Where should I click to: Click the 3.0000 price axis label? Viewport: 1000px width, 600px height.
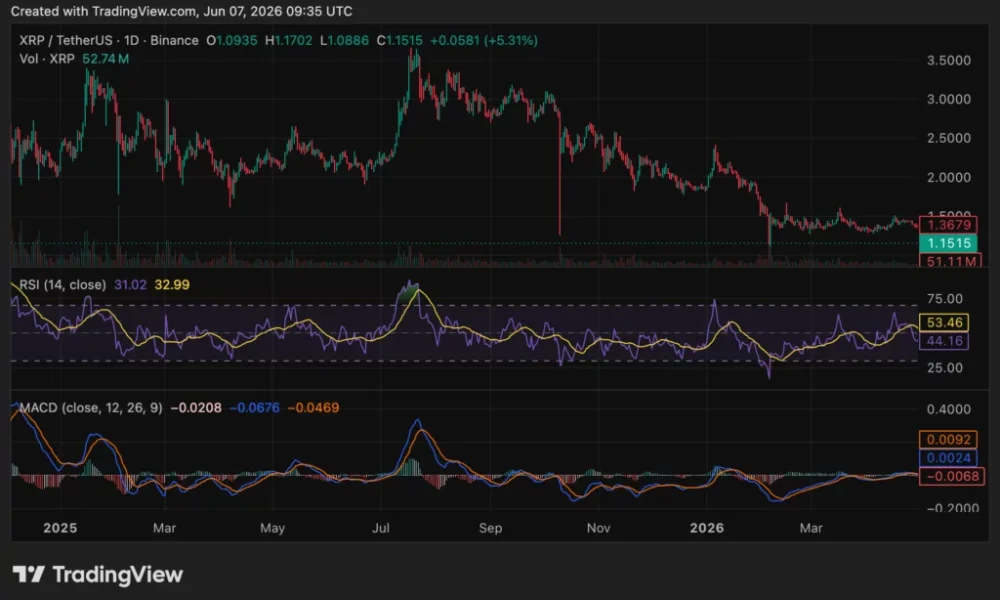[x=948, y=99]
